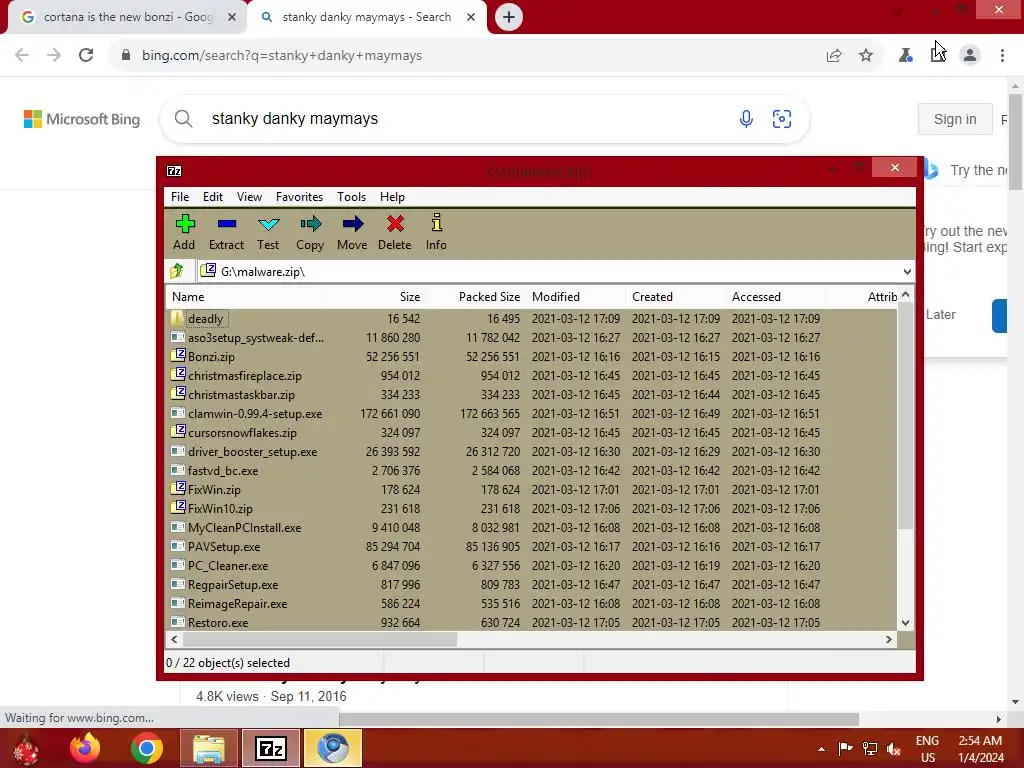Click the Bing search text field
The width and height of the screenshot is (1024, 768).
click(x=467, y=119)
